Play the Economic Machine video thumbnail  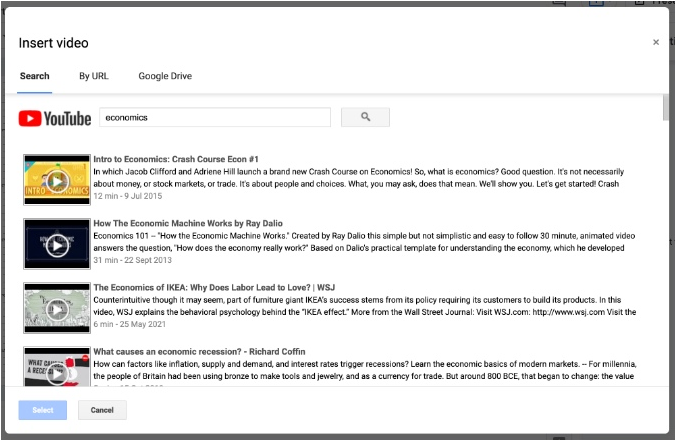pos(57,245)
